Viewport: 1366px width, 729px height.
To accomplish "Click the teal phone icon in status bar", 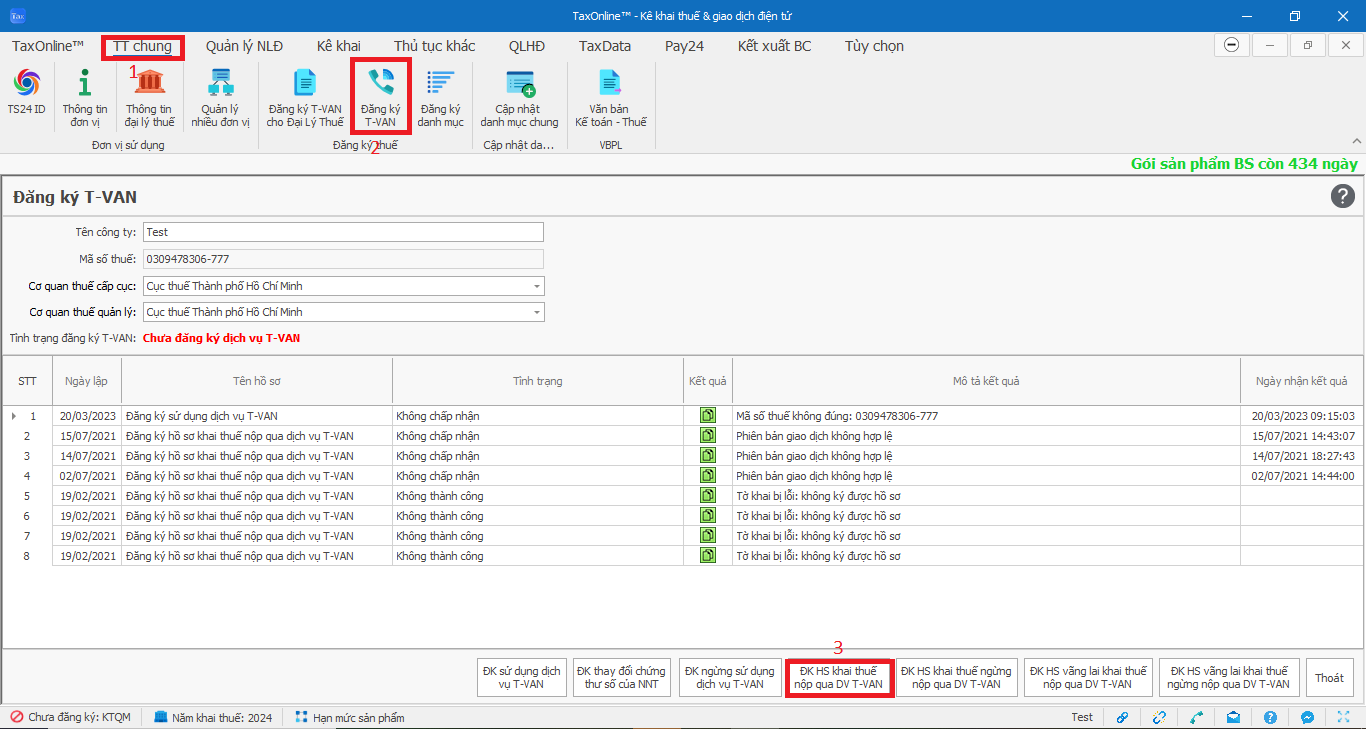I will [x=1196, y=717].
